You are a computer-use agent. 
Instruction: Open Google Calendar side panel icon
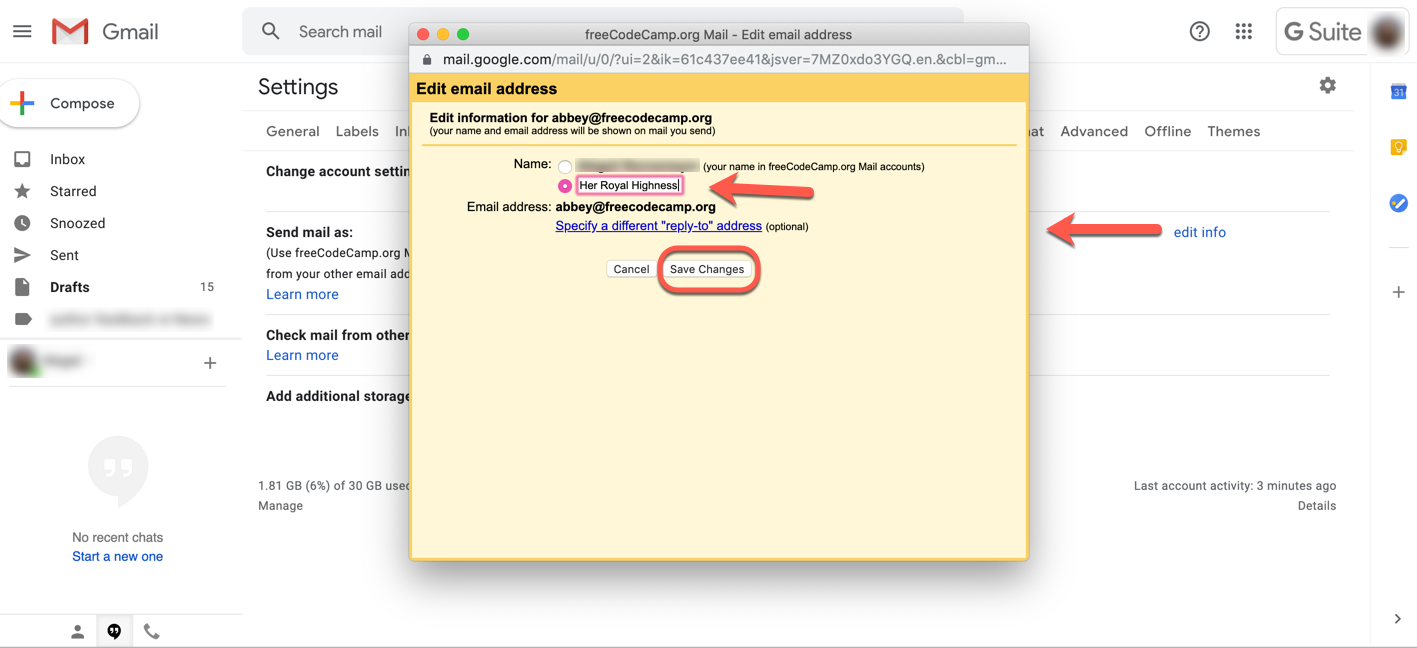pyautogui.click(x=1399, y=92)
